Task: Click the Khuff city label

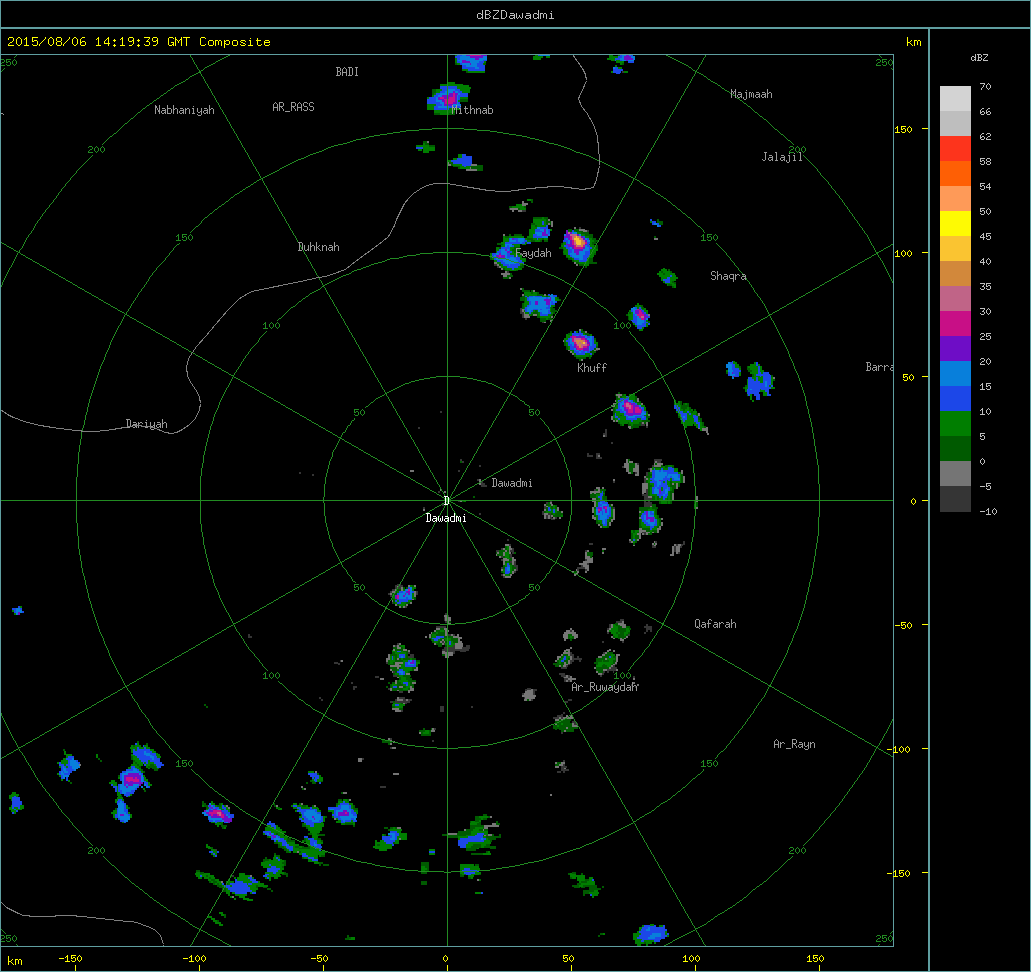Action: (591, 368)
